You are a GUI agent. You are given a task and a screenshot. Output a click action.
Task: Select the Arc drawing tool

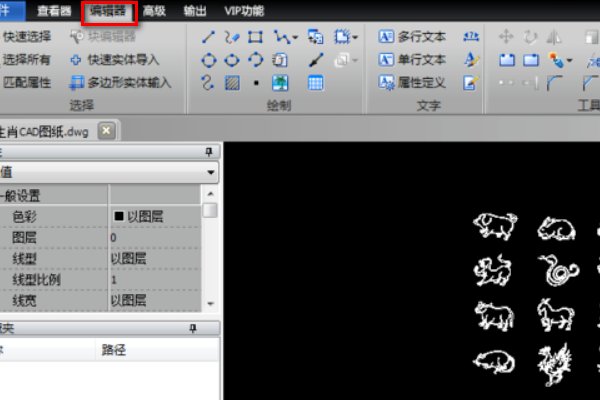pos(256,60)
